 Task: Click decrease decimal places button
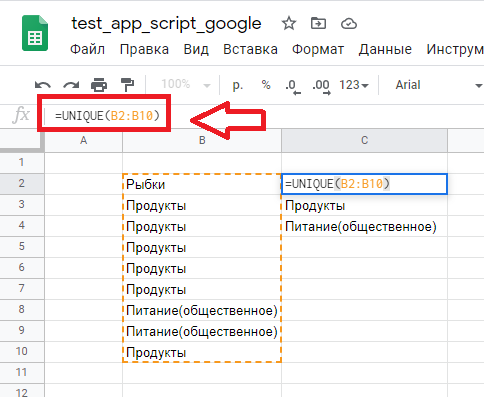[293, 86]
